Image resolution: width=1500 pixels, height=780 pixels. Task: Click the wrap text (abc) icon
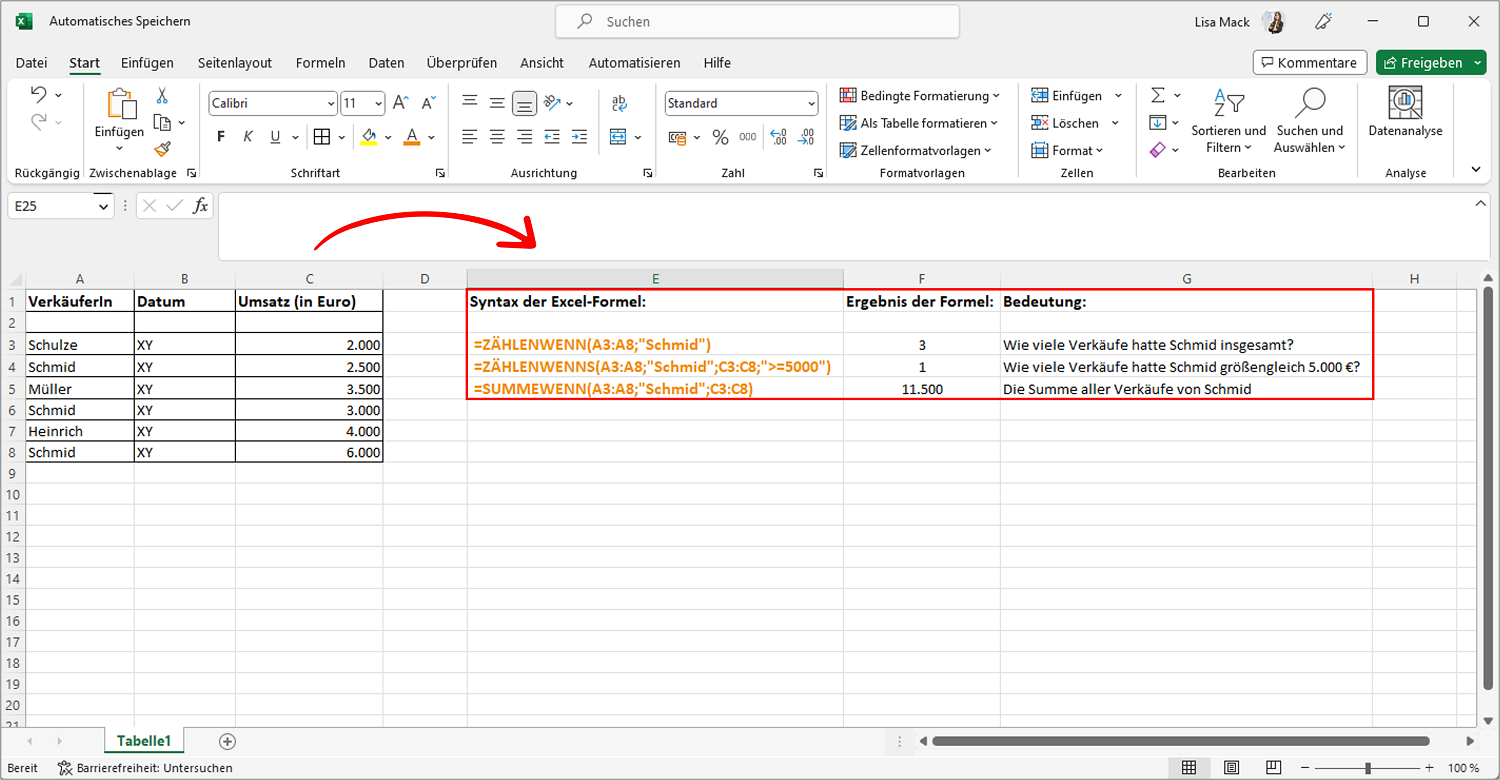pos(618,103)
